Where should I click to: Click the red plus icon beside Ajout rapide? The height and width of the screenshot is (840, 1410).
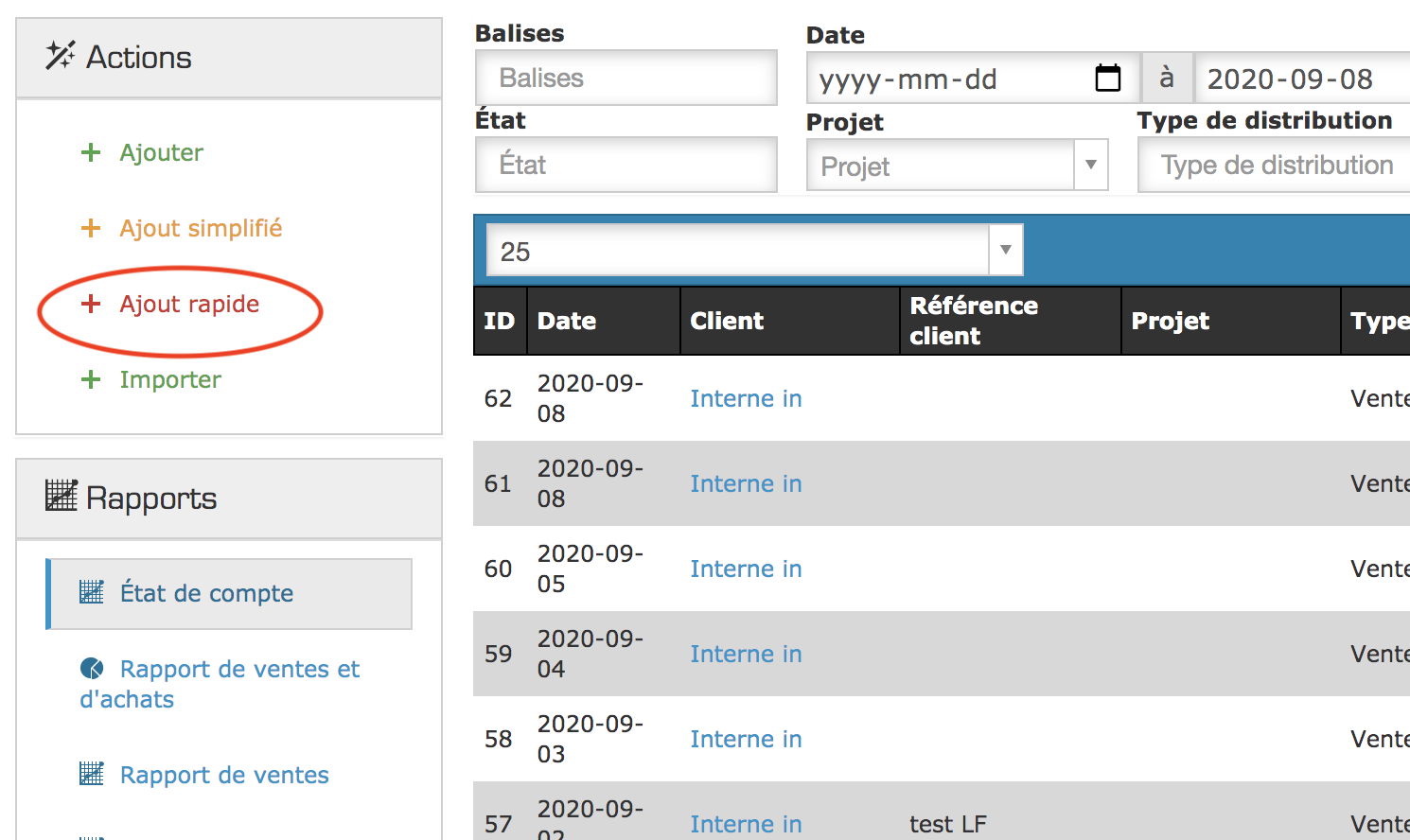click(91, 304)
